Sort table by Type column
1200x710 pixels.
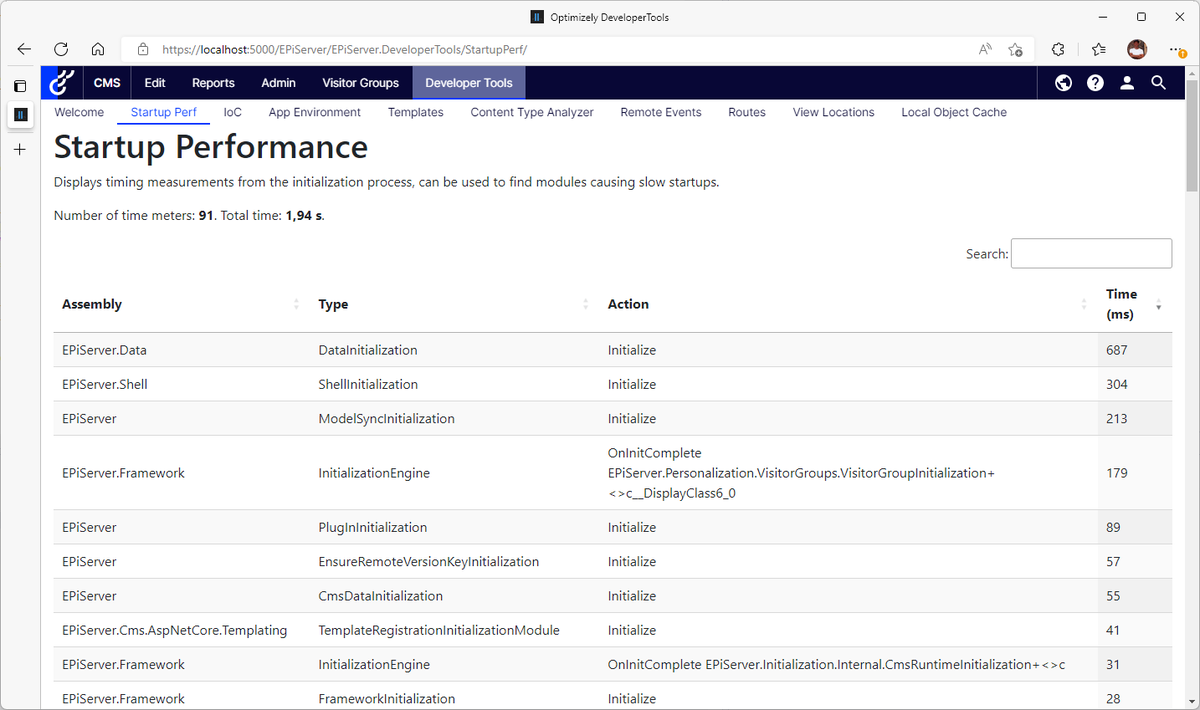point(455,304)
